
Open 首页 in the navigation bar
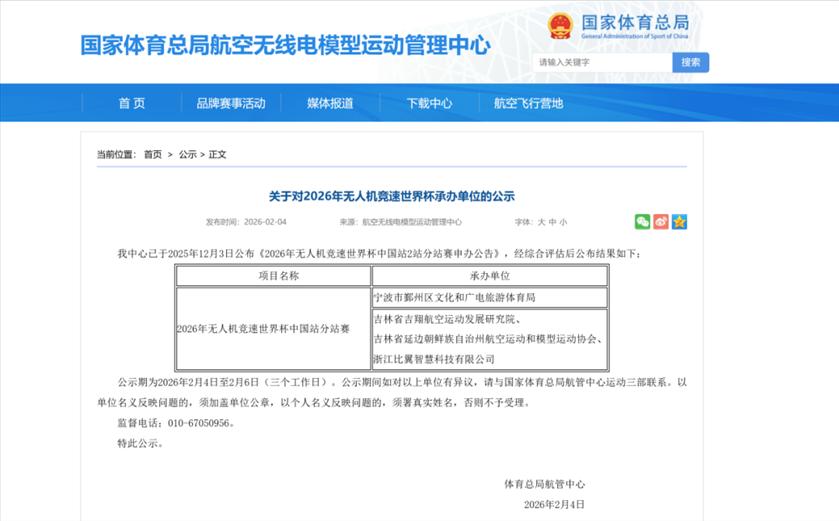tap(131, 103)
